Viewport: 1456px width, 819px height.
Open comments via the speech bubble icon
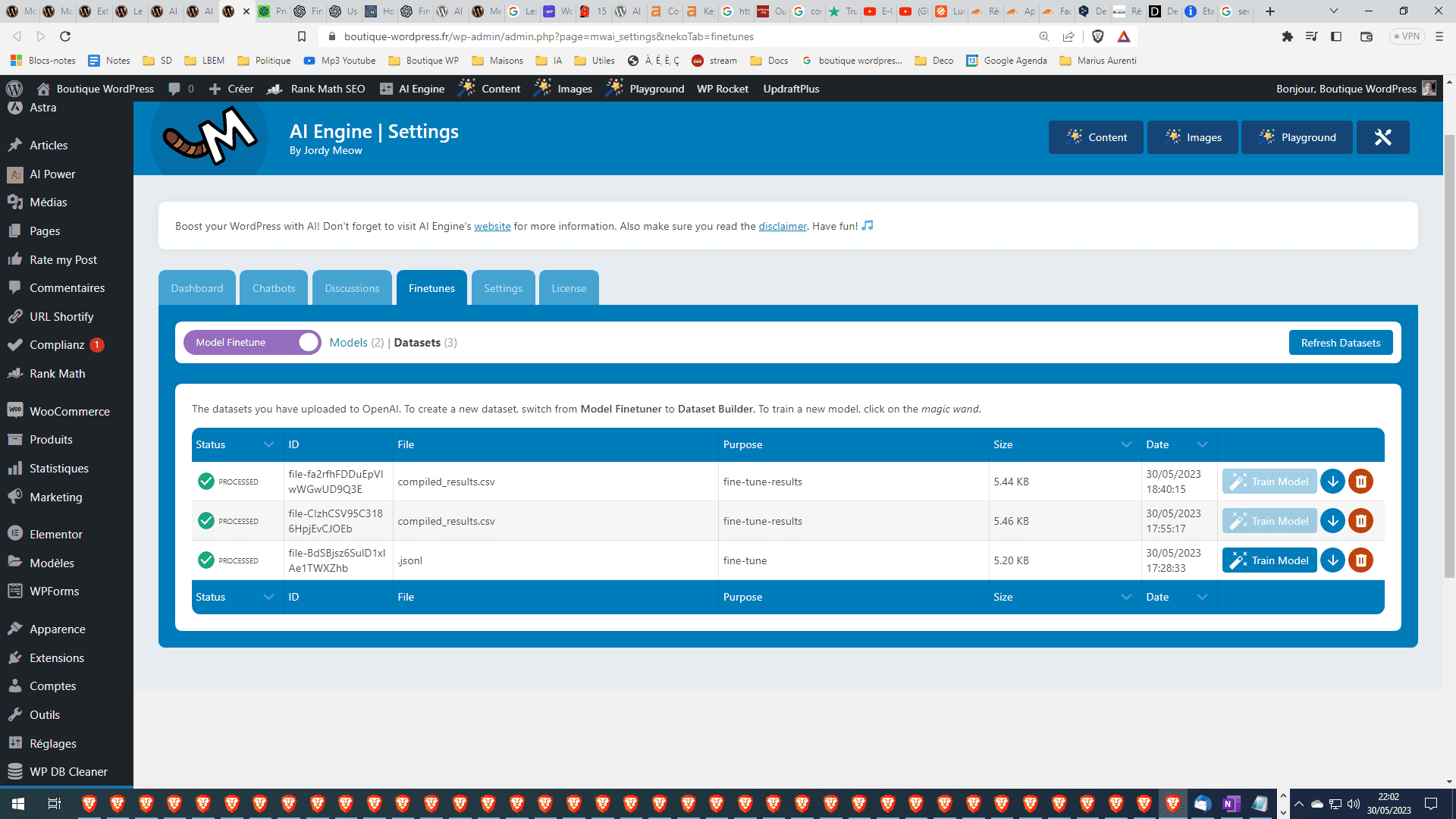174,89
